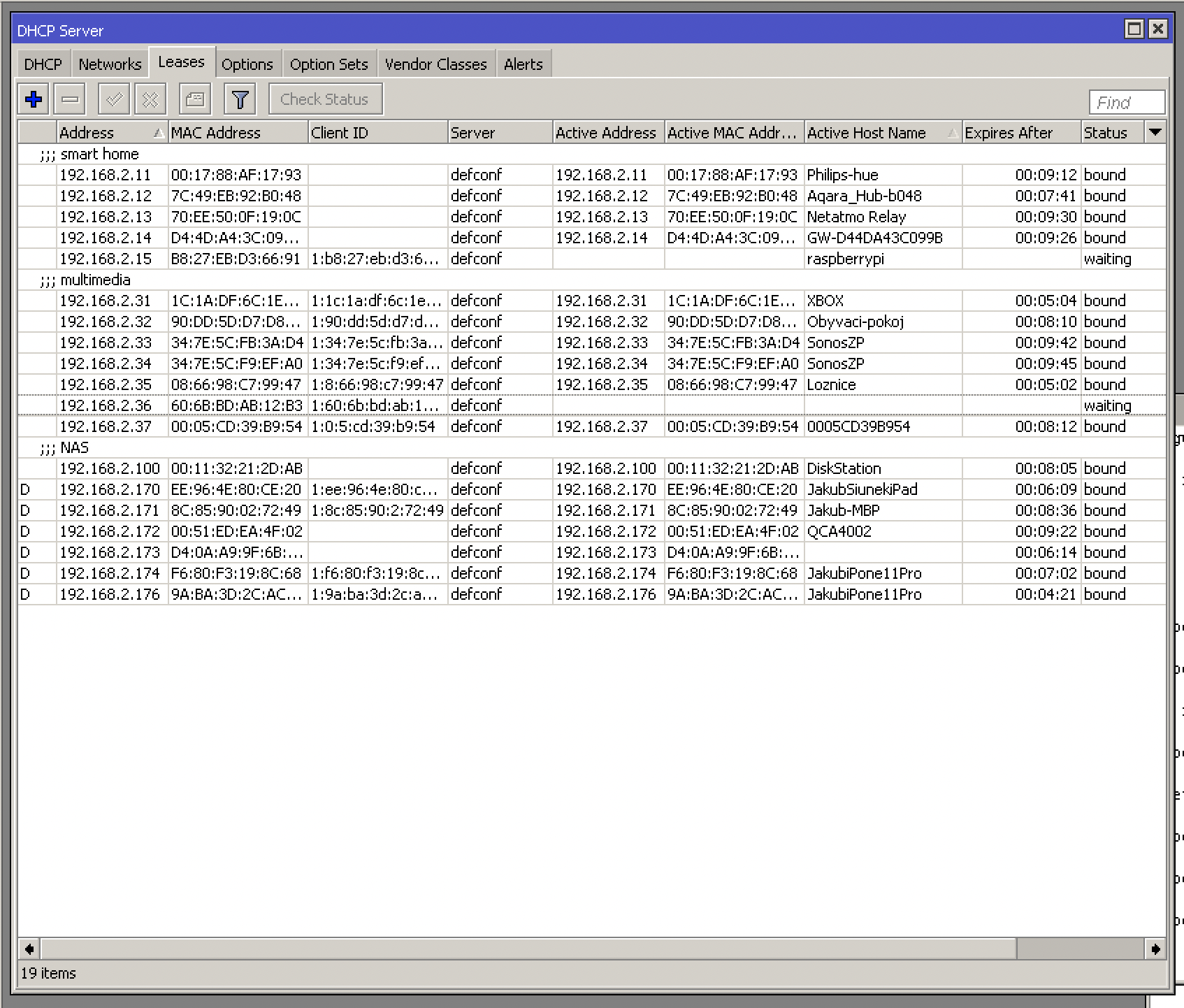1184x1008 pixels.
Task: Click client ID 1:0:5:cd:39:b9:54
Action: pyautogui.click(x=373, y=426)
